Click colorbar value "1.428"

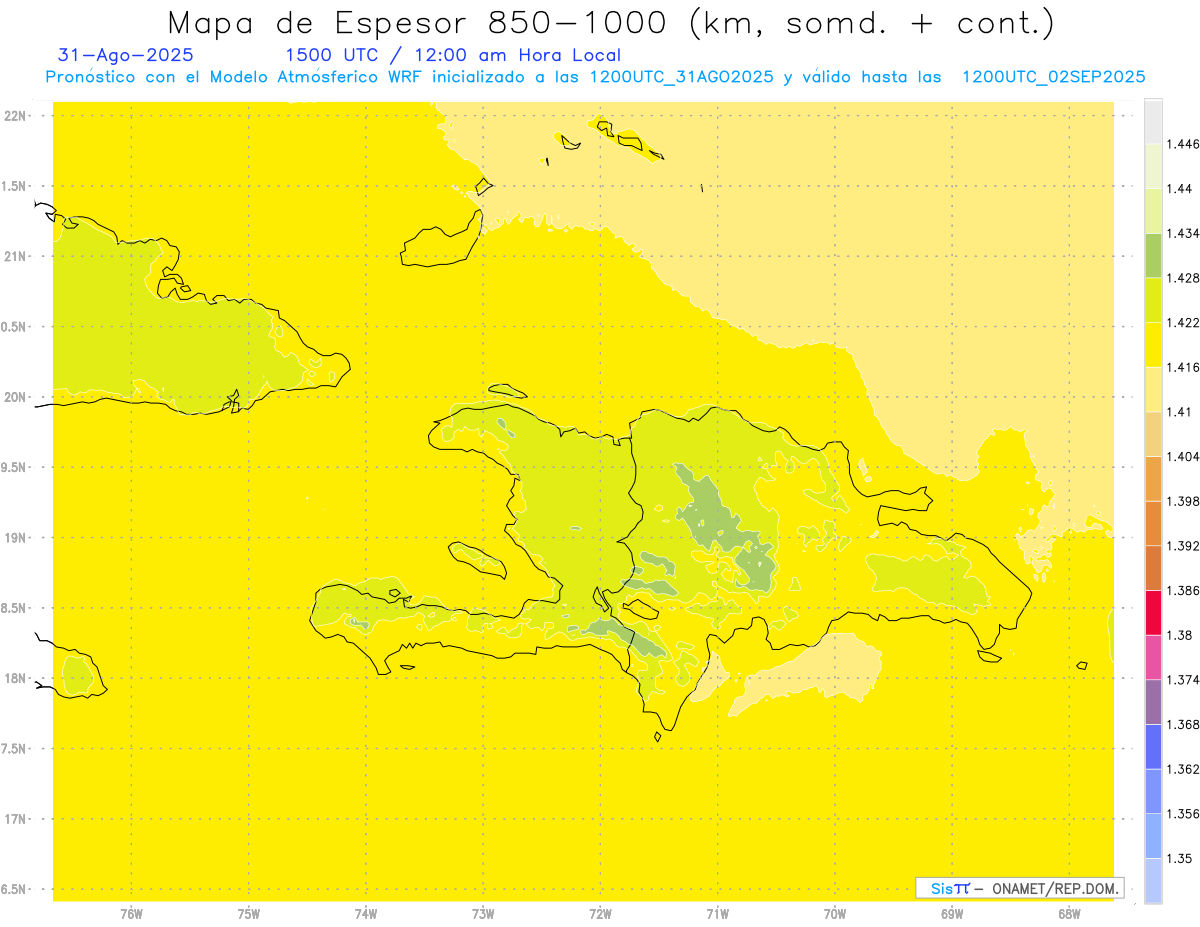(x=1183, y=278)
